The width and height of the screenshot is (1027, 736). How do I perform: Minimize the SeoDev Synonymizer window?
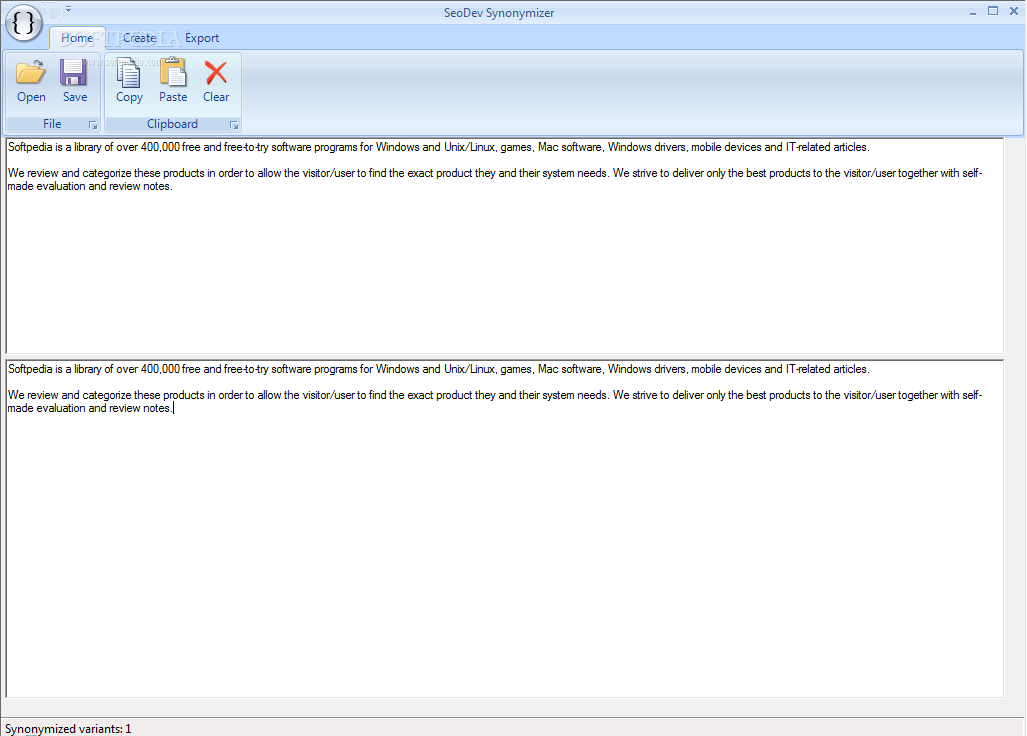pos(972,11)
